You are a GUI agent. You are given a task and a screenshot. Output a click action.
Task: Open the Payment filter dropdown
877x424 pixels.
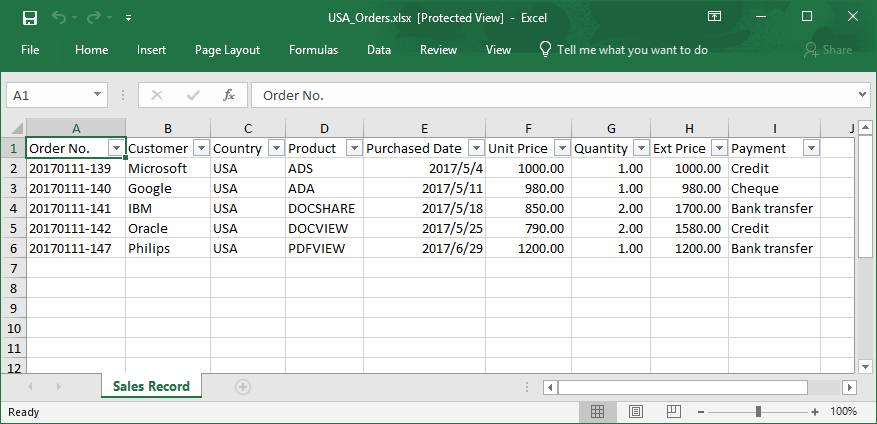(x=811, y=148)
